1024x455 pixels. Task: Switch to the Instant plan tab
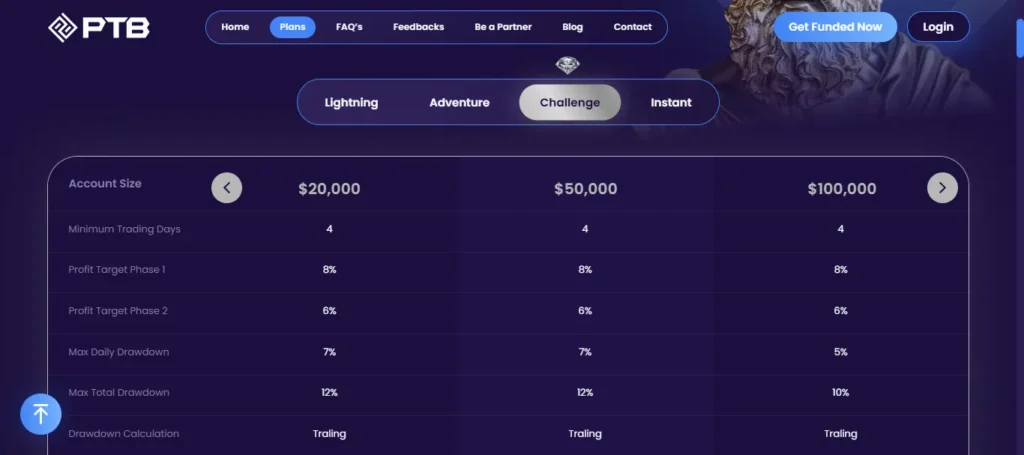[x=671, y=102]
